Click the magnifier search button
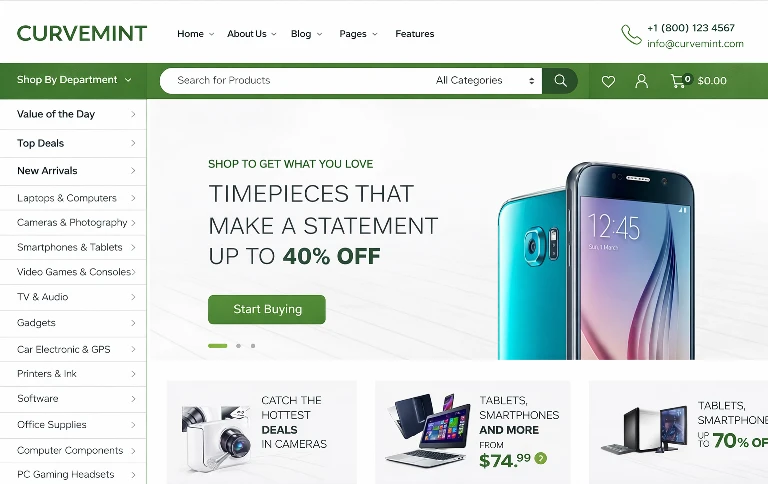Screen dimensions: 768x484 (x=560, y=81)
